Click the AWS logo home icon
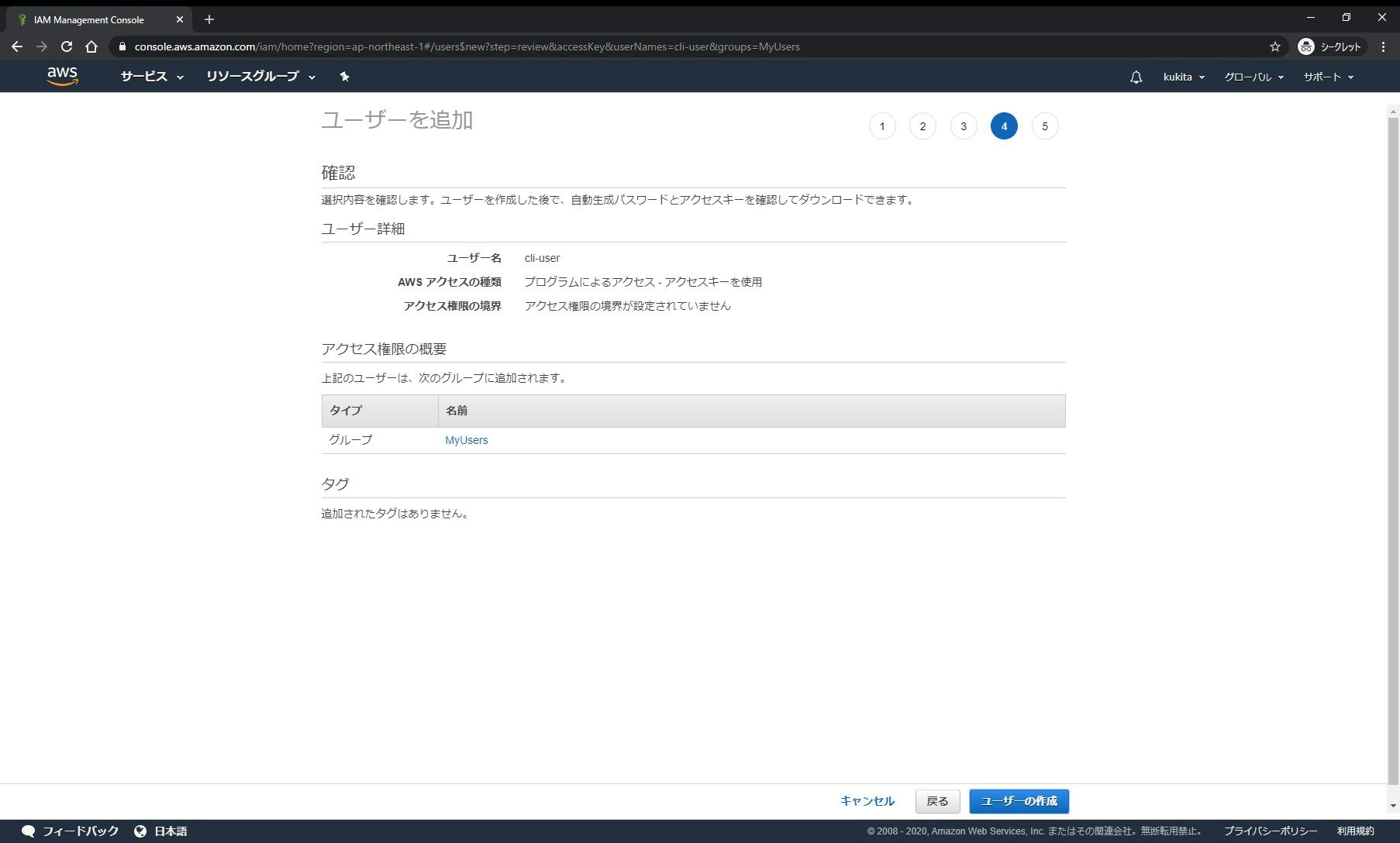 pos(62,76)
